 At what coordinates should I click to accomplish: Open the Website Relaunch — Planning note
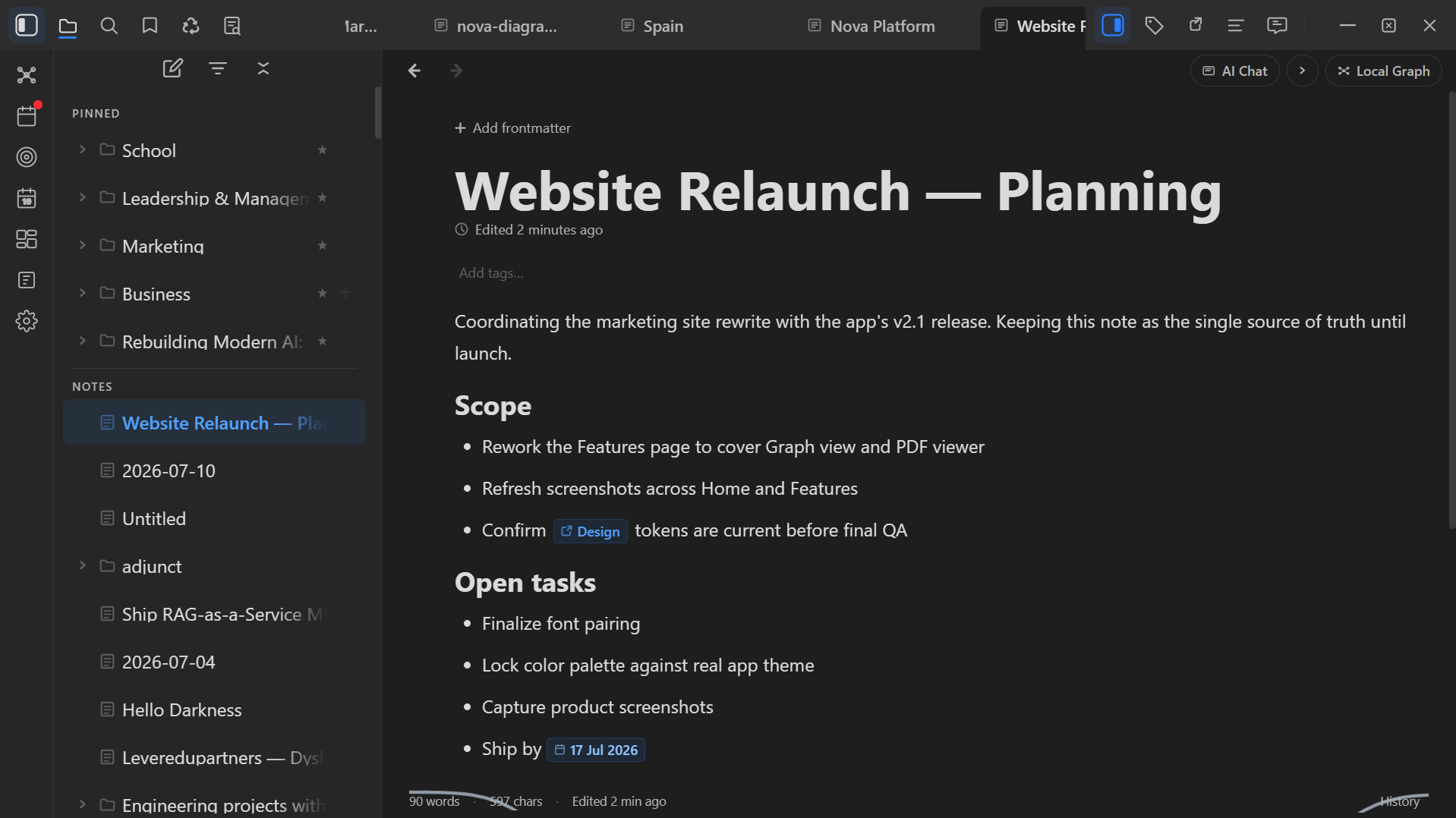pos(215,423)
